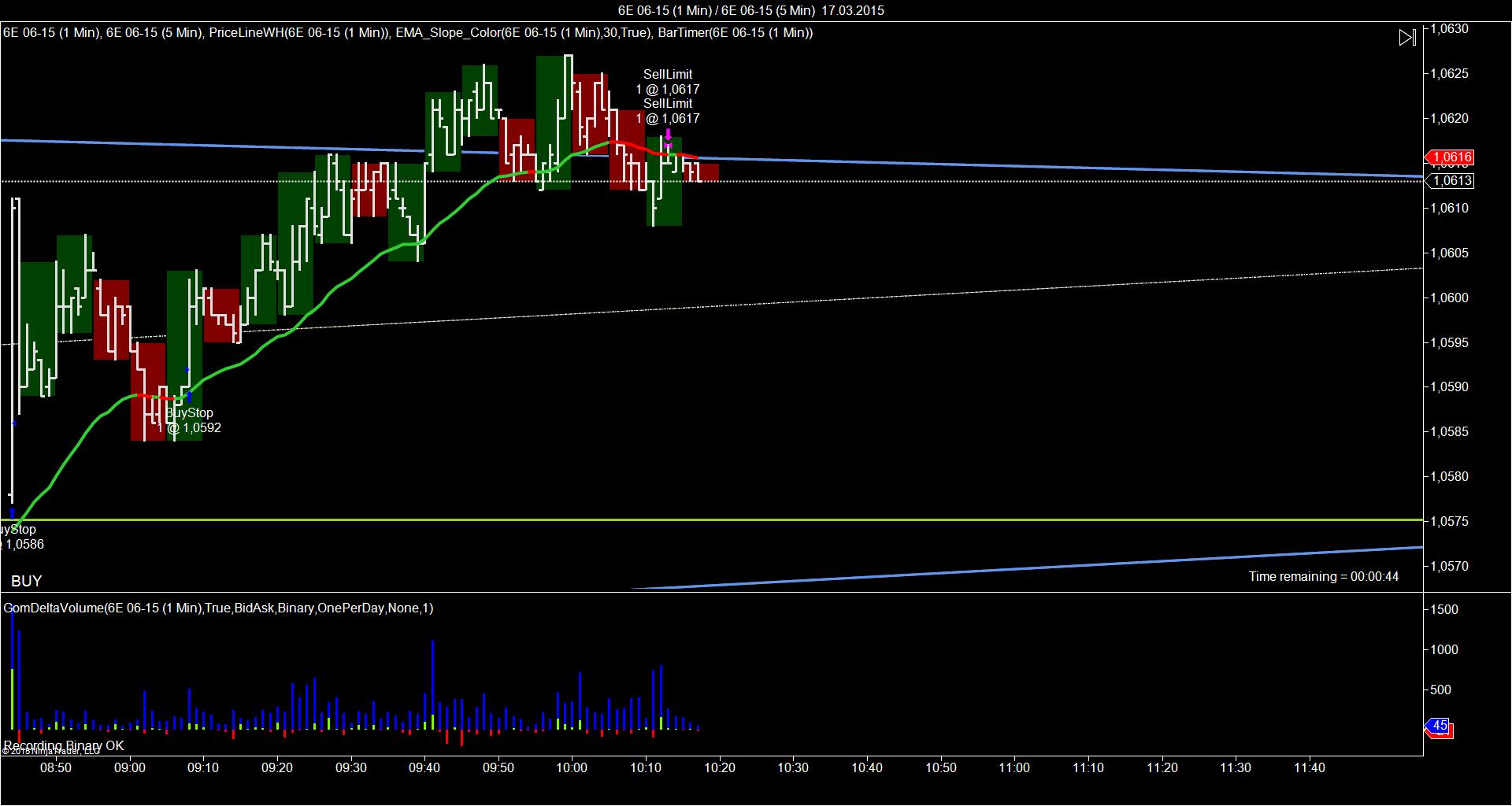Click the 1,0580 price axis label

[1450, 477]
